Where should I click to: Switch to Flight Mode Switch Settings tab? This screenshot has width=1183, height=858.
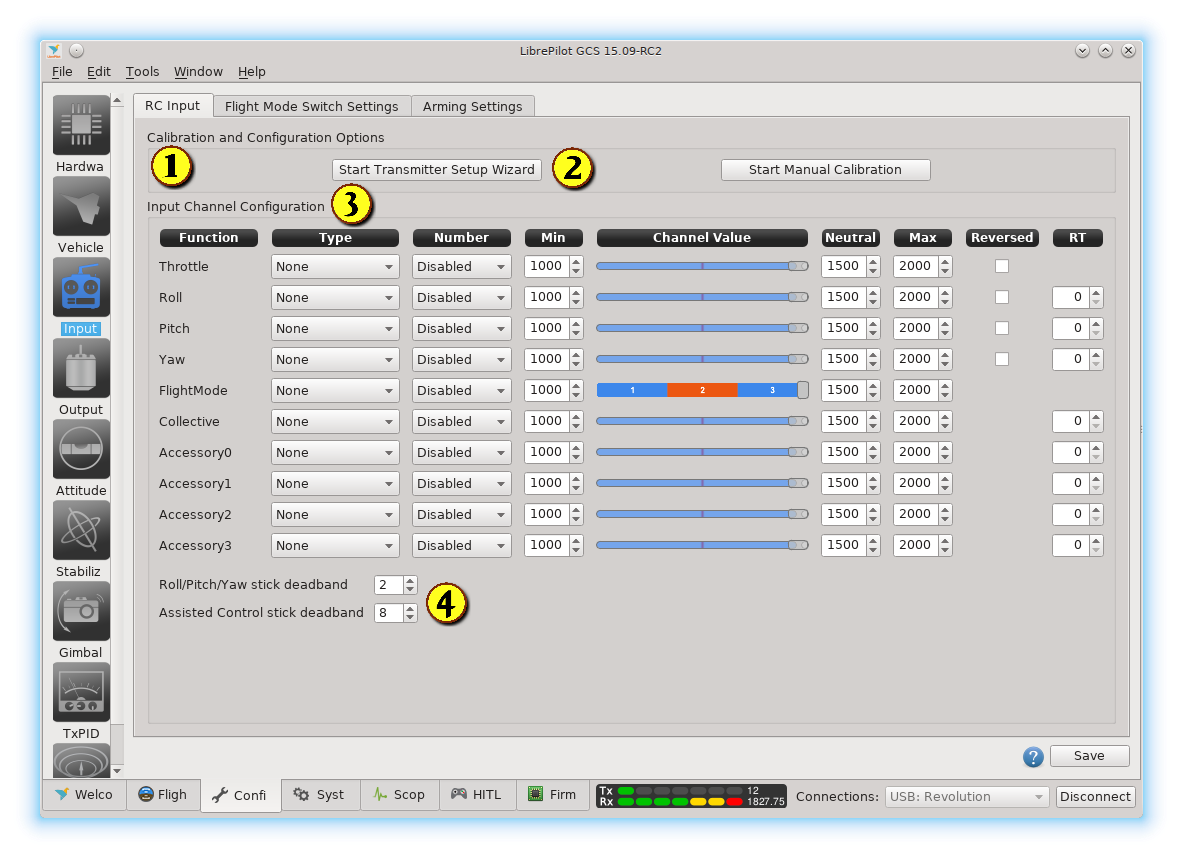[312, 106]
